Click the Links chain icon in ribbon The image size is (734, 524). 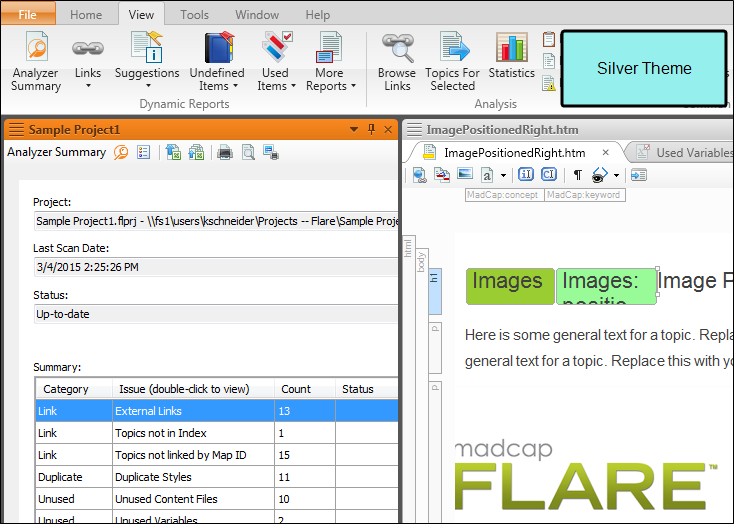pyautogui.click(x=88, y=48)
